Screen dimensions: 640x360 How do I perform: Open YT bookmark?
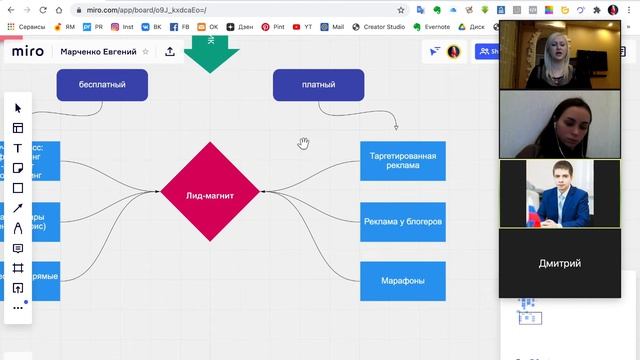pos(302,27)
